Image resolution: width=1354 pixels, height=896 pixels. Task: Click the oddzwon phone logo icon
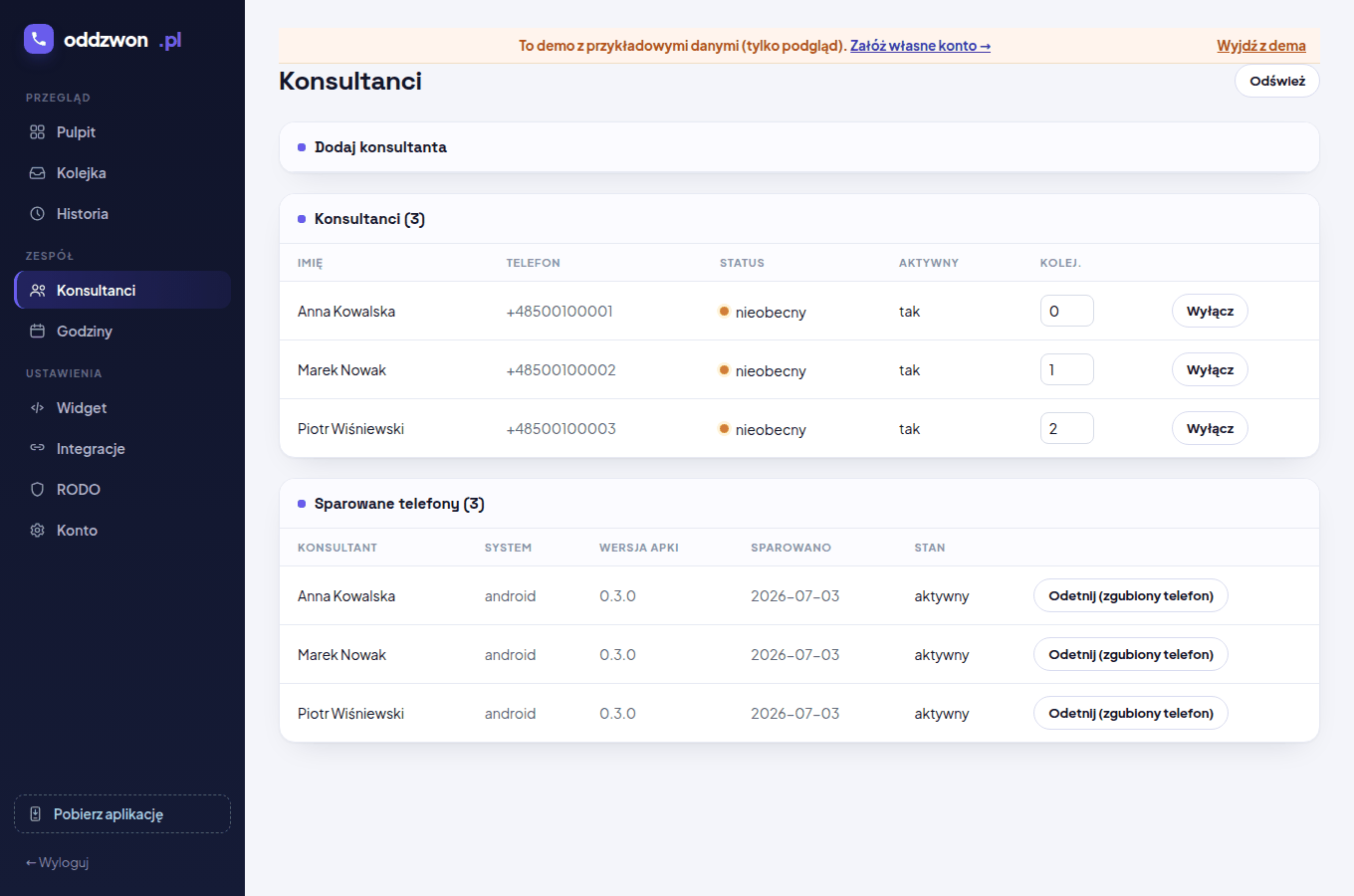[39, 39]
